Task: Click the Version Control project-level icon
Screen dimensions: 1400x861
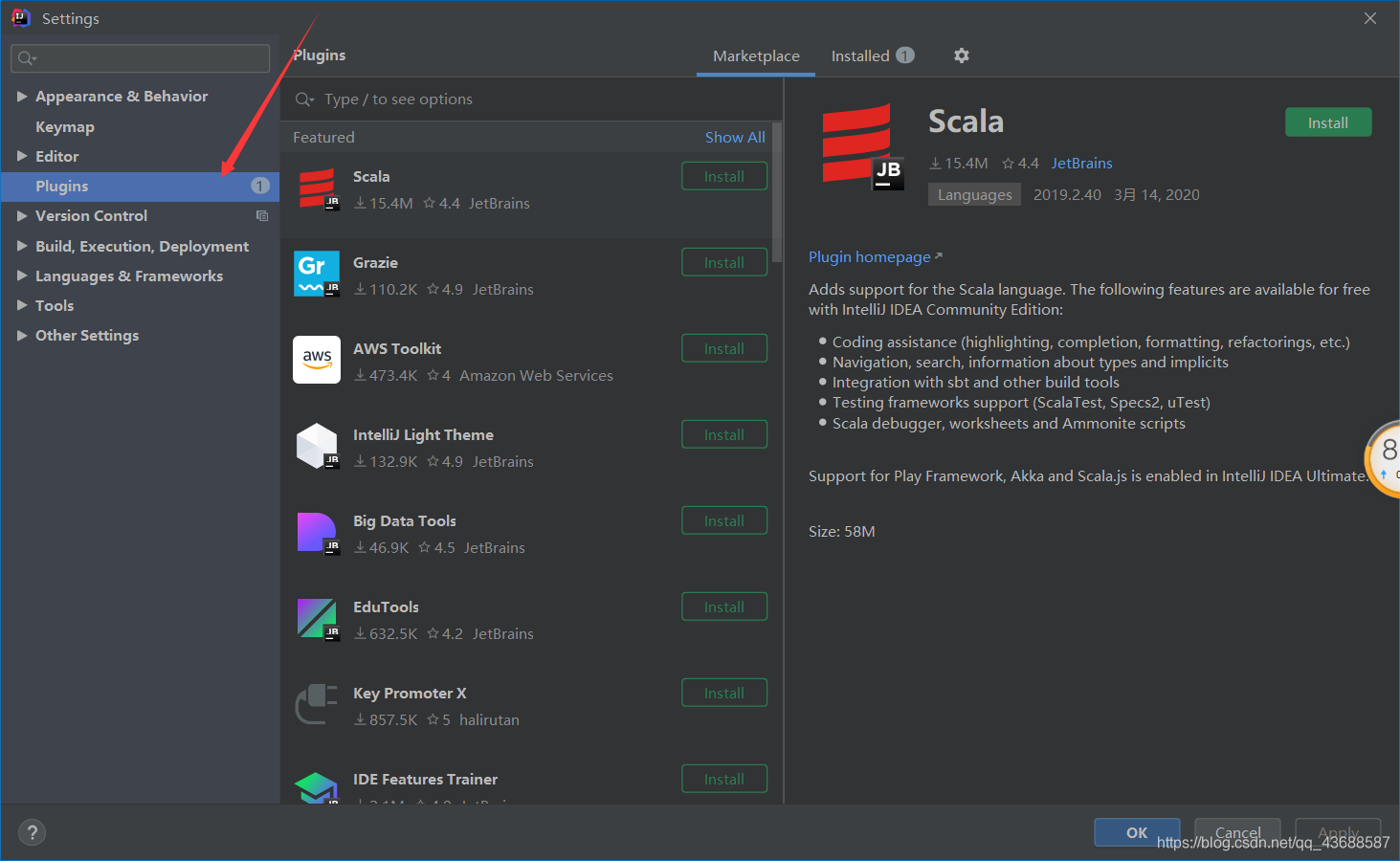Action: click(262, 216)
